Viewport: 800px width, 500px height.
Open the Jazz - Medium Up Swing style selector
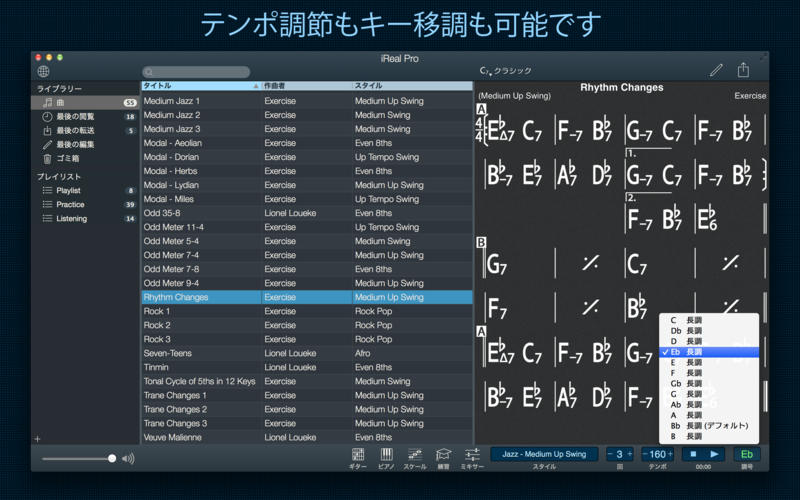544,454
